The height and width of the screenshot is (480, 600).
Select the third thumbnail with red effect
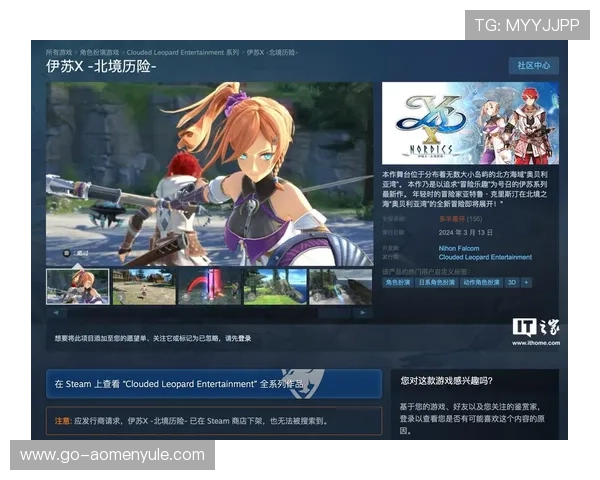click(x=208, y=286)
